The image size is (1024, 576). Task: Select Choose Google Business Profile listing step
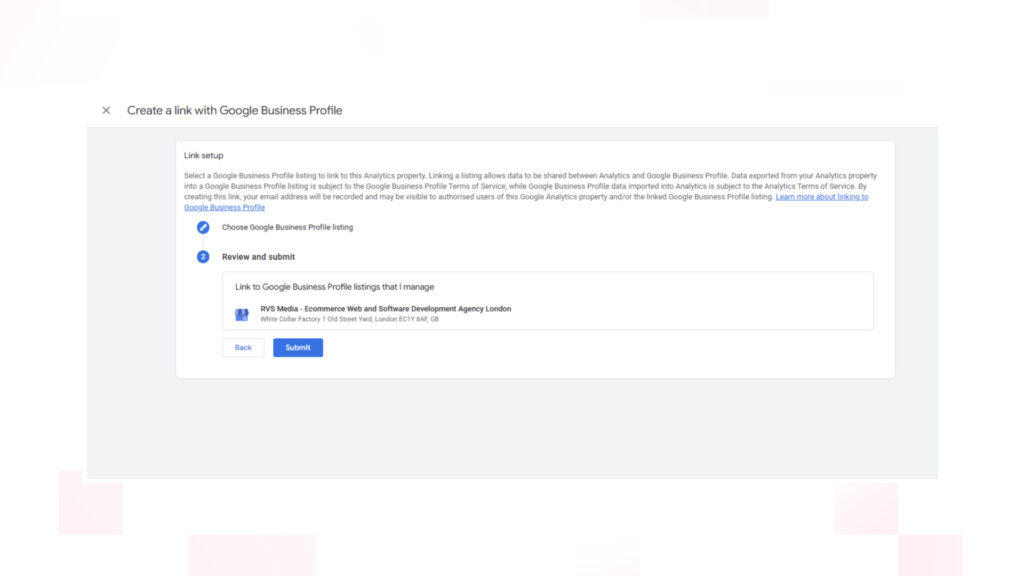[x=287, y=227]
